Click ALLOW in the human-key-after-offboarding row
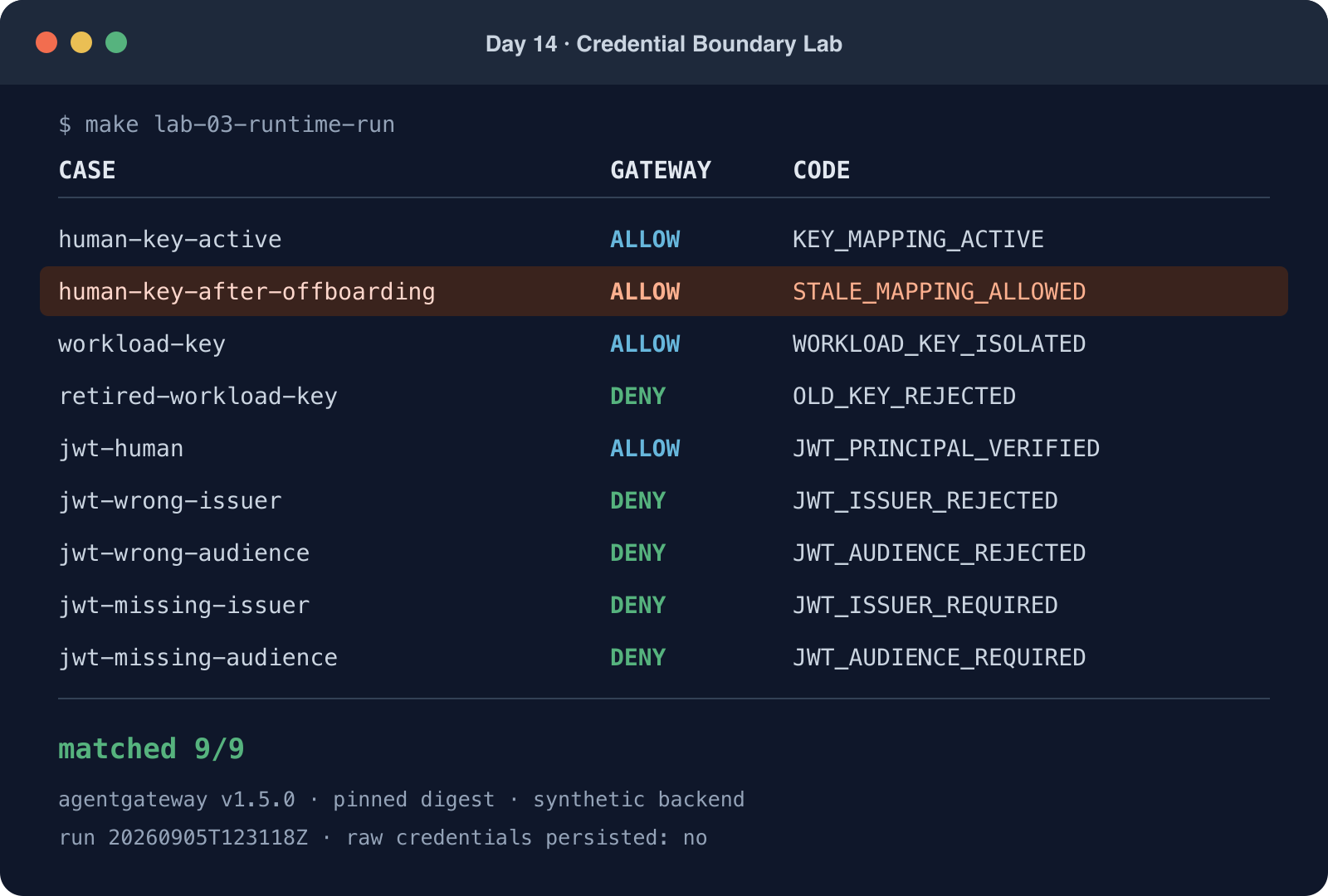Viewport: 1328px width, 896px height. pos(645,292)
